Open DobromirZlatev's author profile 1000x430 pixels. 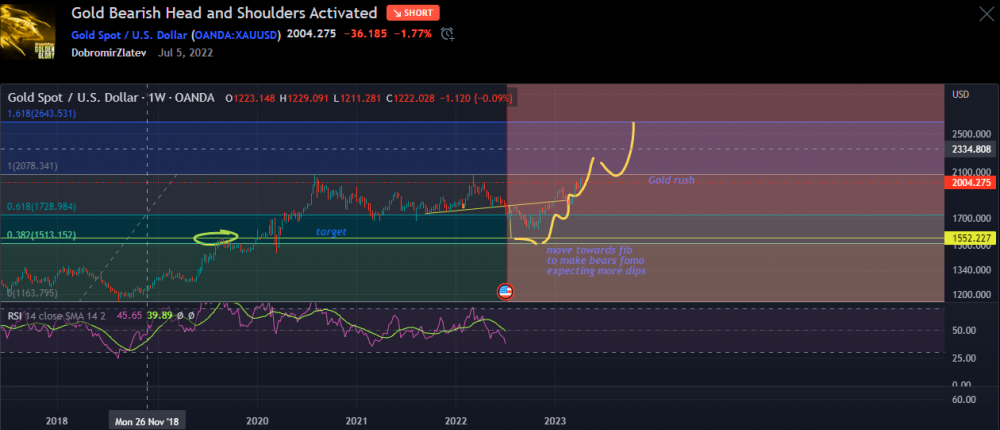coord(110,53)
